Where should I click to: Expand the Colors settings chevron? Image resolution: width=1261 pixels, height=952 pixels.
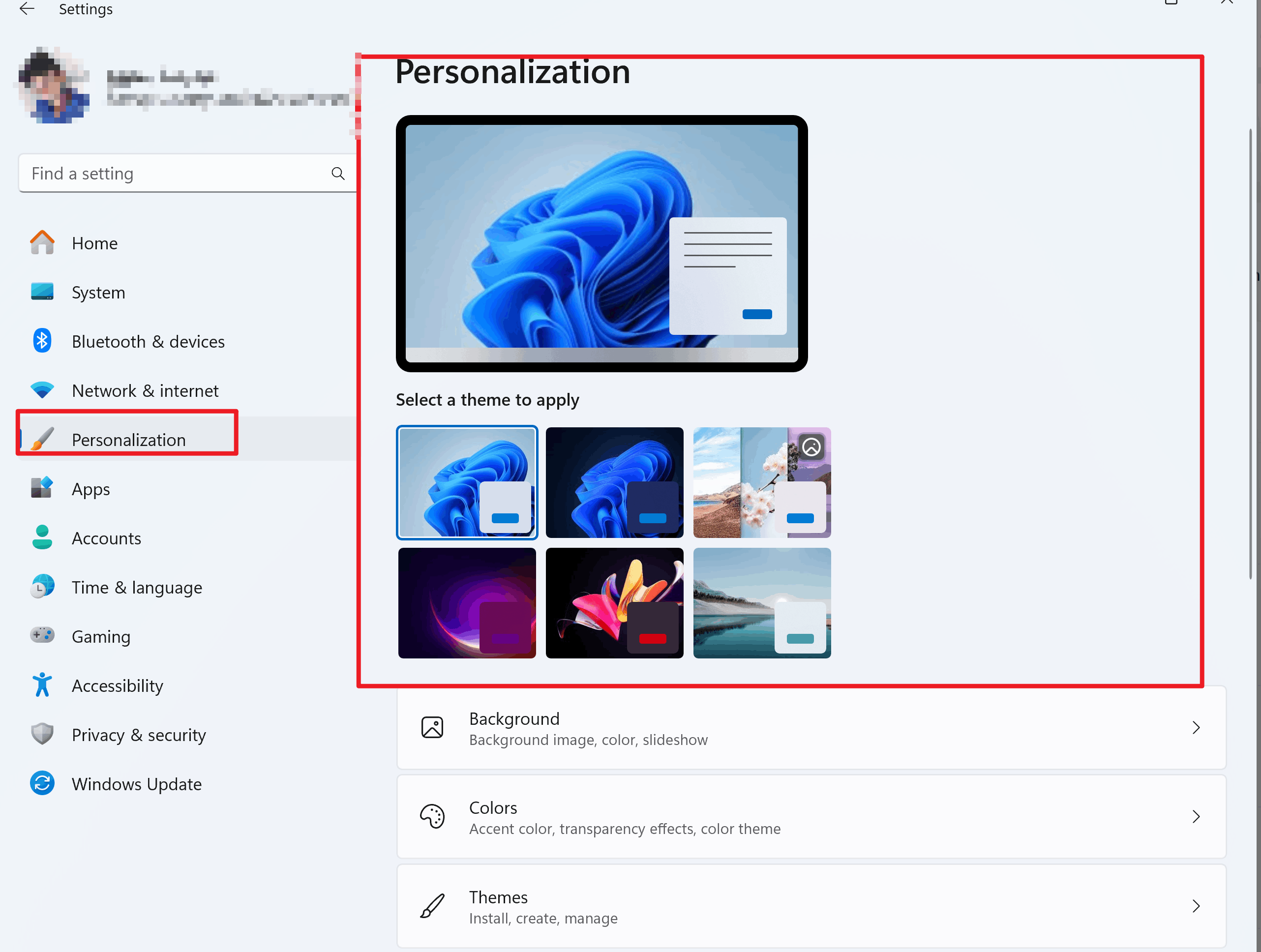[x=1196, y=816]
